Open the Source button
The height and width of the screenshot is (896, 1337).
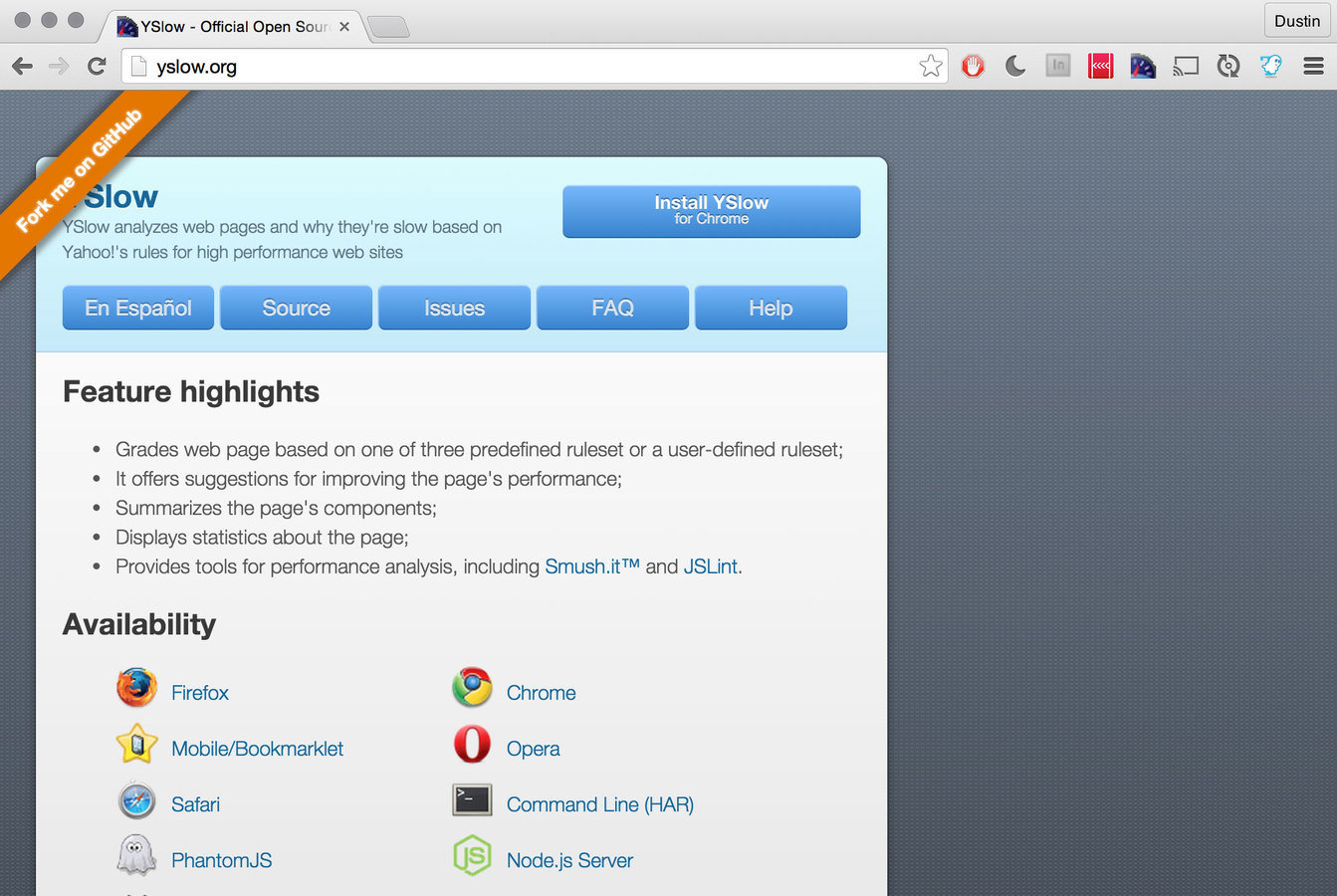click(x=296, y=308)
